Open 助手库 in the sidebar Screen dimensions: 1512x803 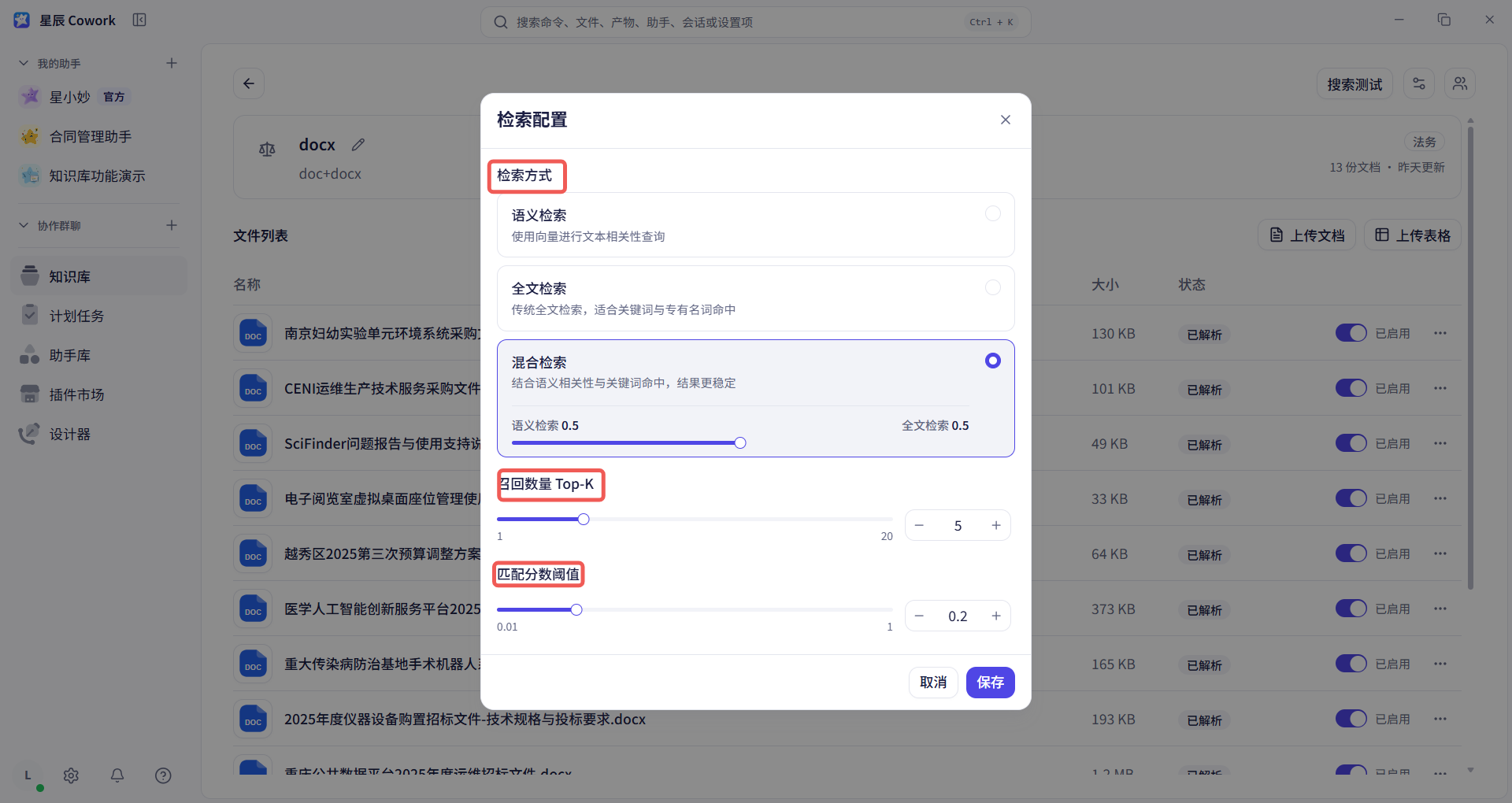tap(98, 355)
